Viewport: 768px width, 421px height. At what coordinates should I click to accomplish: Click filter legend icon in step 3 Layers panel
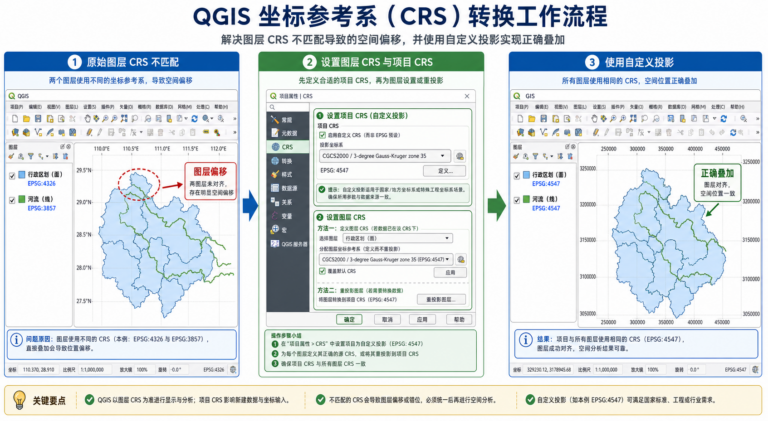(535, 157)
